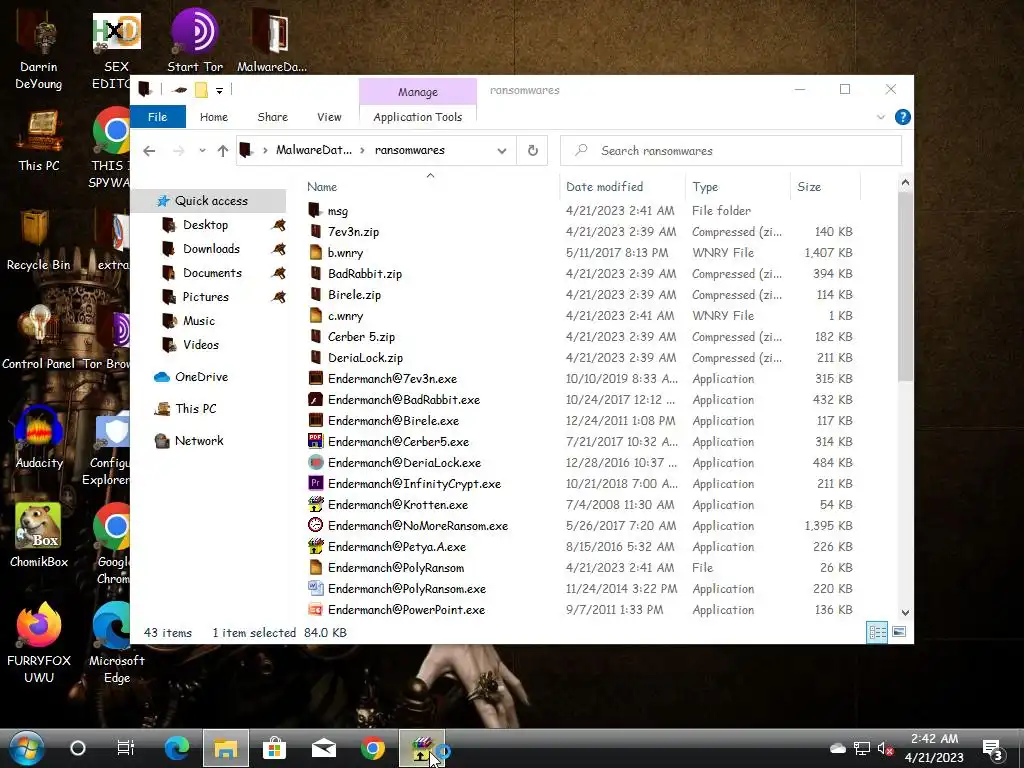
Task: Select Network in navigation pane
Action: [x=199, y=441]
